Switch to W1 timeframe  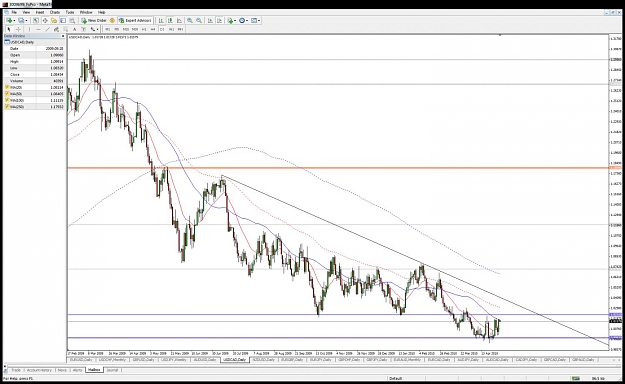coord(171,29)
